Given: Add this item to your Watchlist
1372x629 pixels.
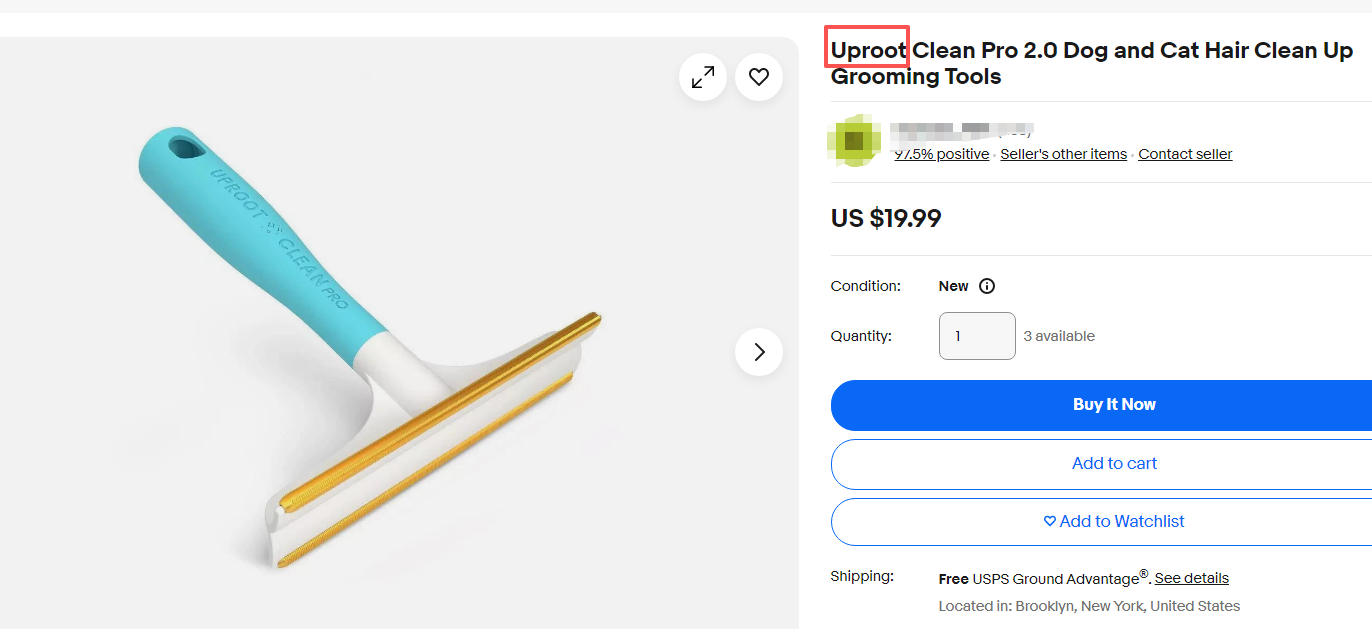Looking at the screenshot, I should tap(1113, 521).
